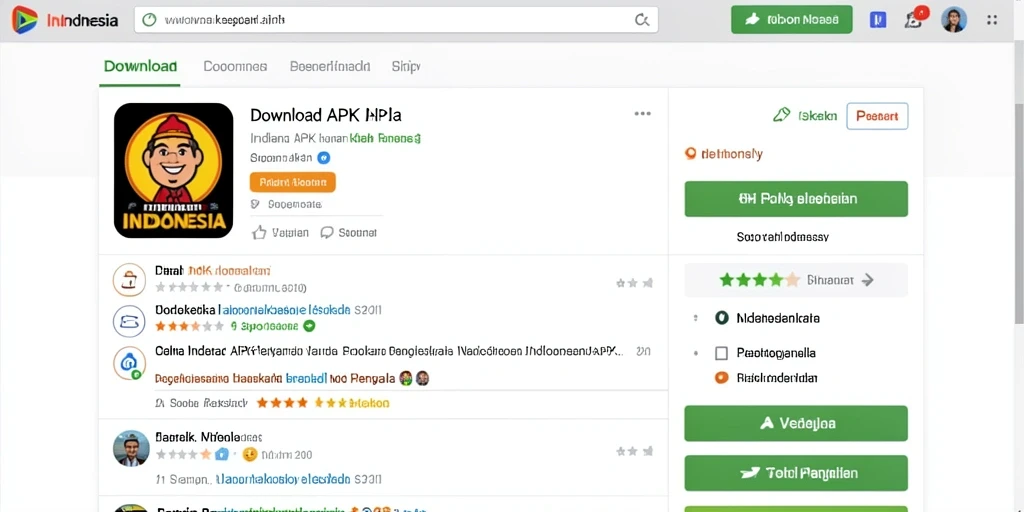Click the search magnifier icon in address bar
Viewport: 1024px width, 512px height.
[x=642, y=20]
